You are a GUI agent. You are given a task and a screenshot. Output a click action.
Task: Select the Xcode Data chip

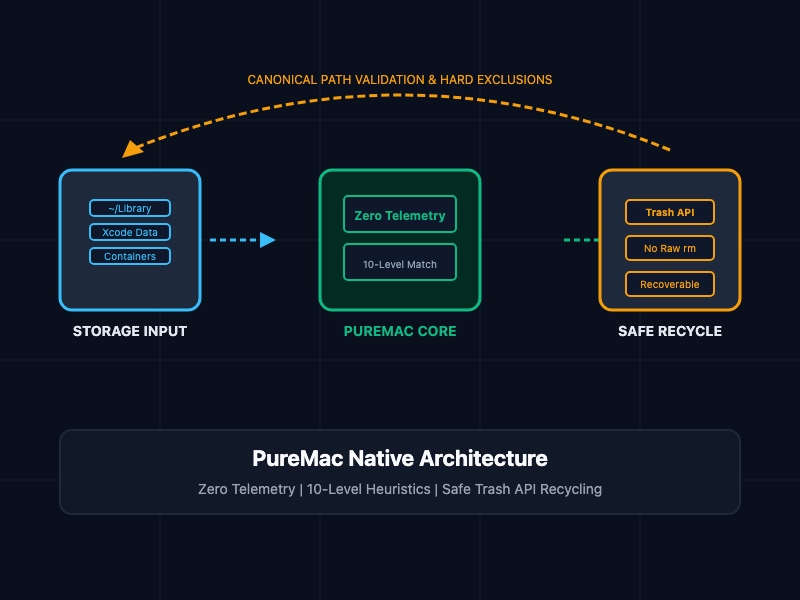pyautogui.click(x=130, y=232)
